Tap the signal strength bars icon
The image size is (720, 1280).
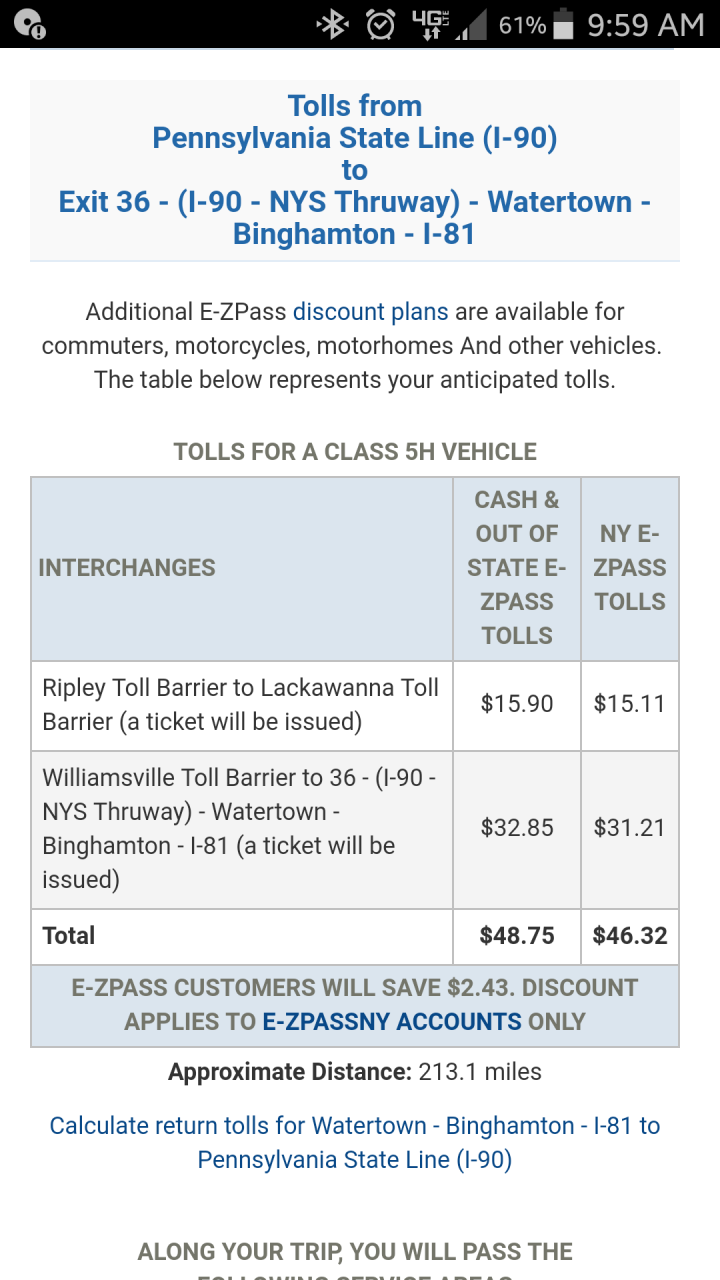[472, 26]
